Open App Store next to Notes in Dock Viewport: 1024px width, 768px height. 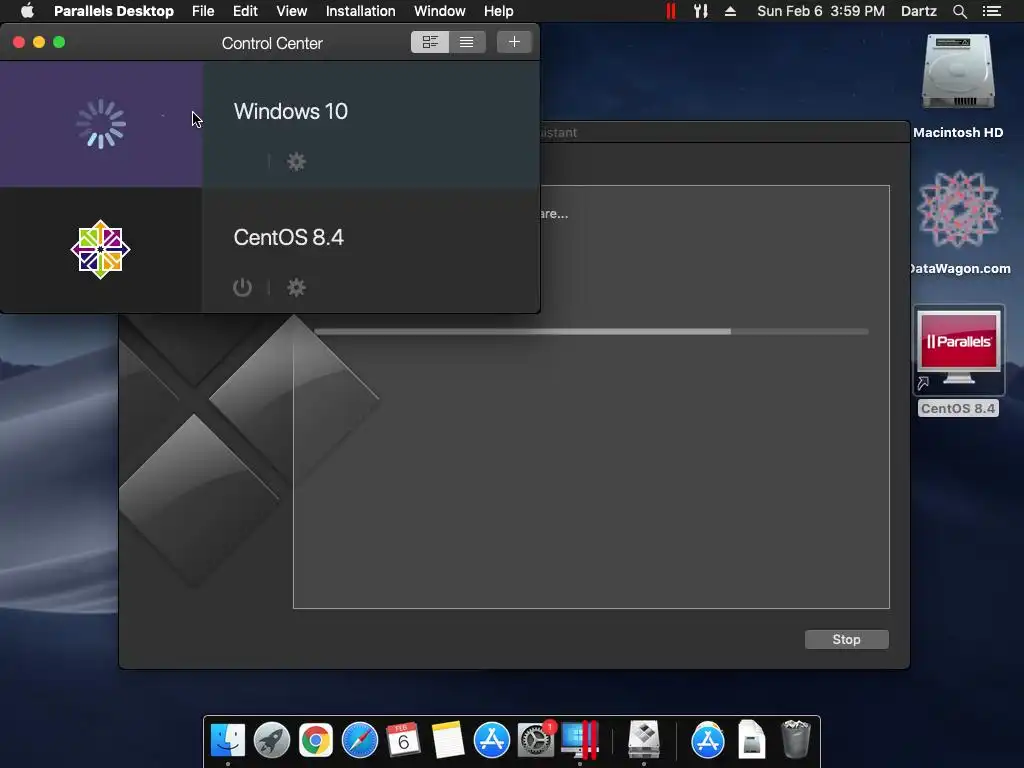point(492,740)
